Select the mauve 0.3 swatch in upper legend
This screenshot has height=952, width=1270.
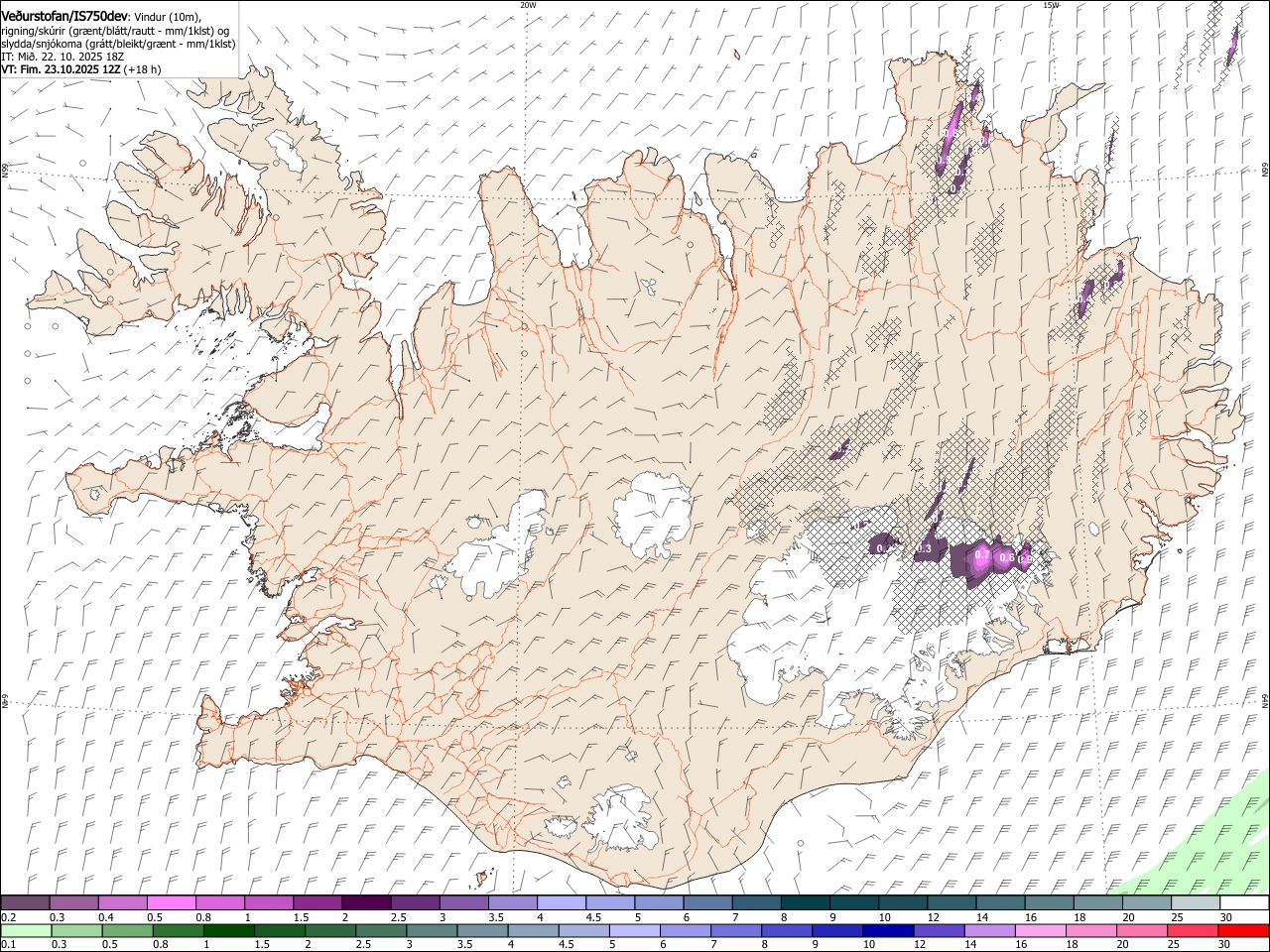coord(73,903)
